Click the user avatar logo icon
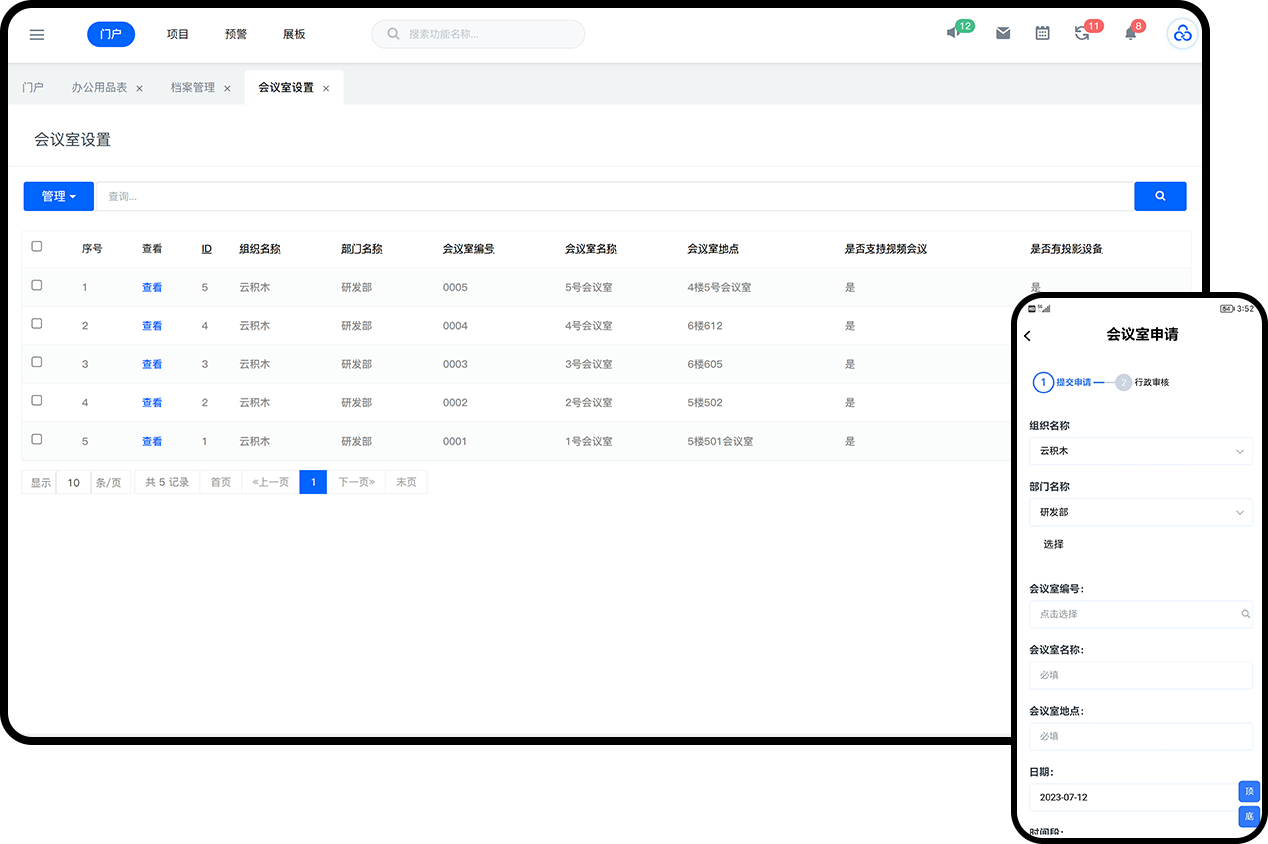This screenshot has height=844, width=1268. [x=1182, y=34]
